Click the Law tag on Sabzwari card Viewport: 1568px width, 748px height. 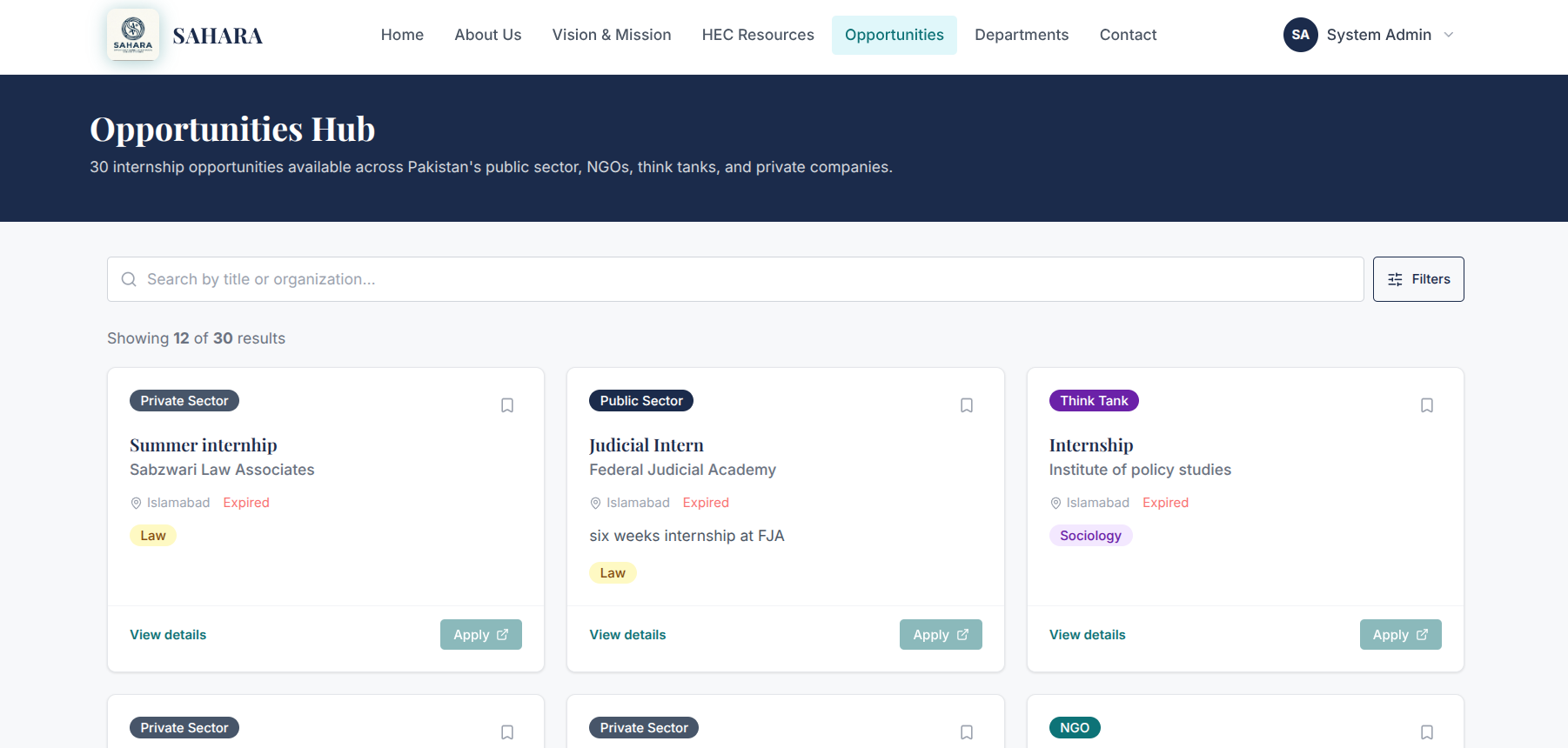click(153, 536)
